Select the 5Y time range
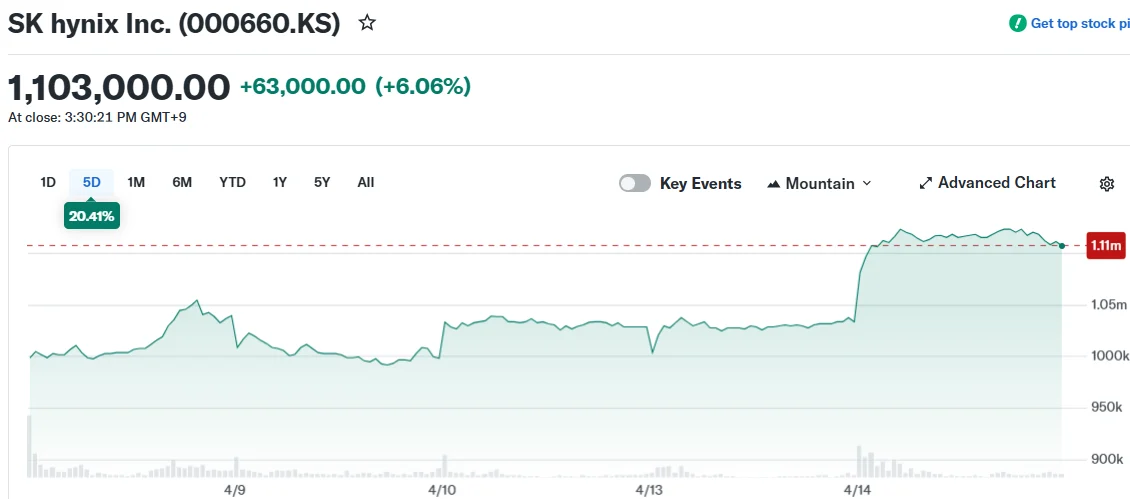 click(322, 182)
